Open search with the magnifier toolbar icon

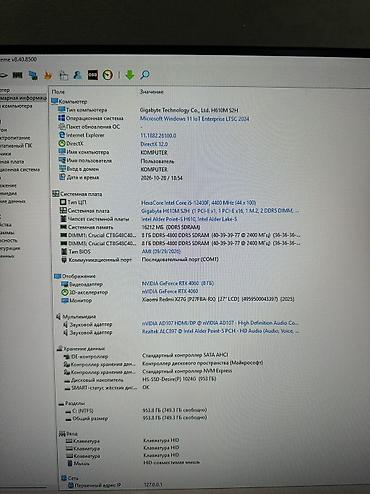(x=145, y=75)
